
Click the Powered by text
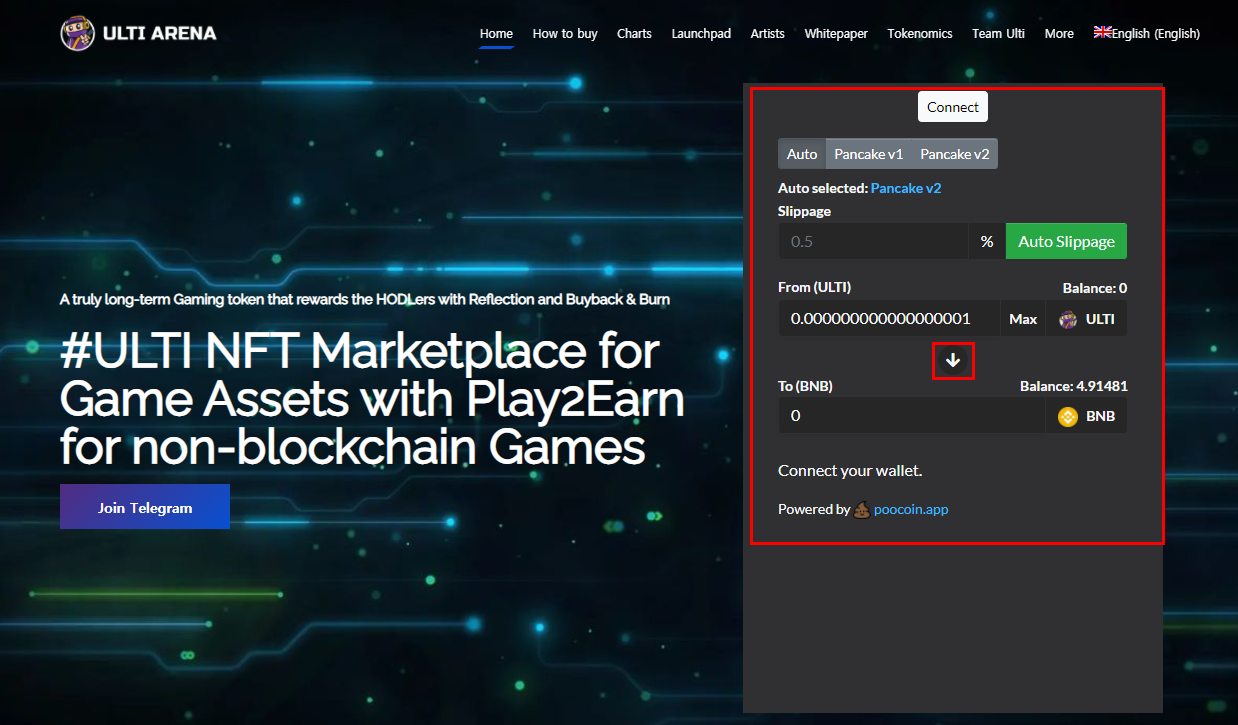[x=814, y=509]
